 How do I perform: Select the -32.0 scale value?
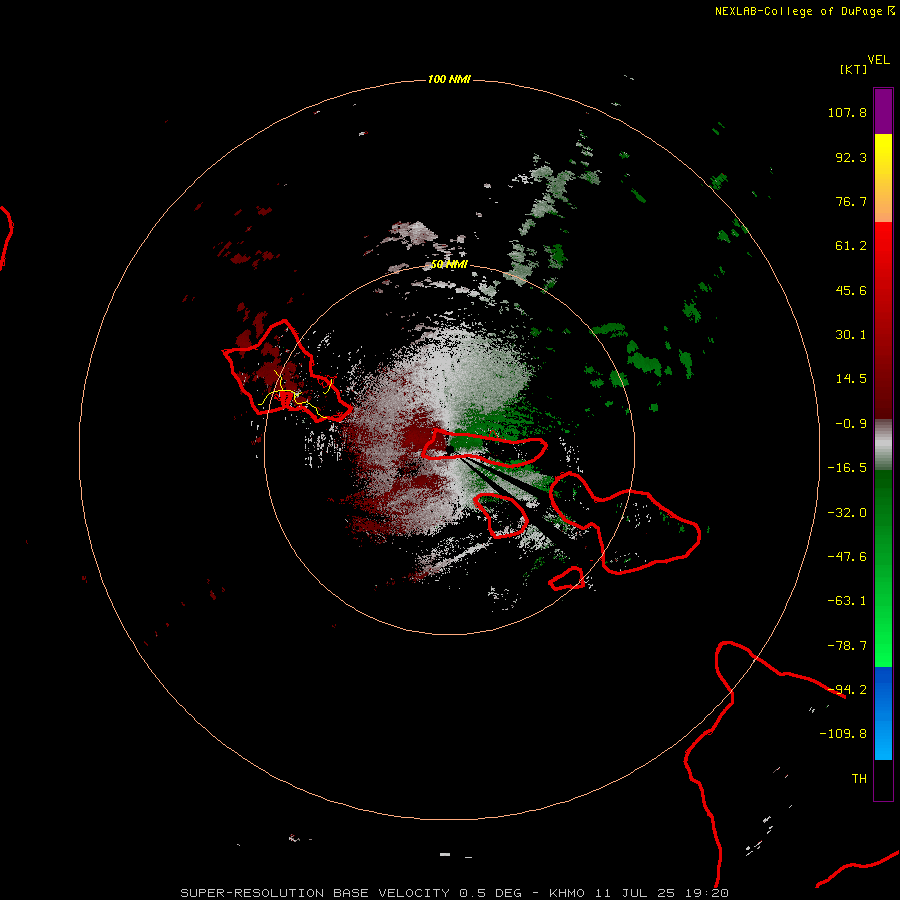coord(847,513)
